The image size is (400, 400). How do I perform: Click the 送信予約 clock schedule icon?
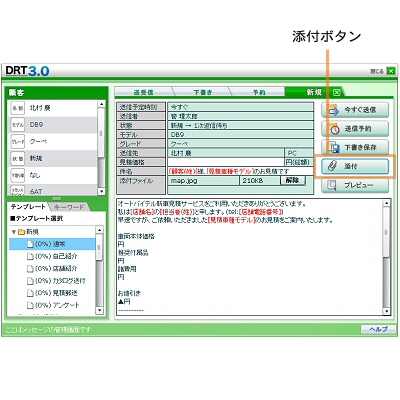[333, 129]
